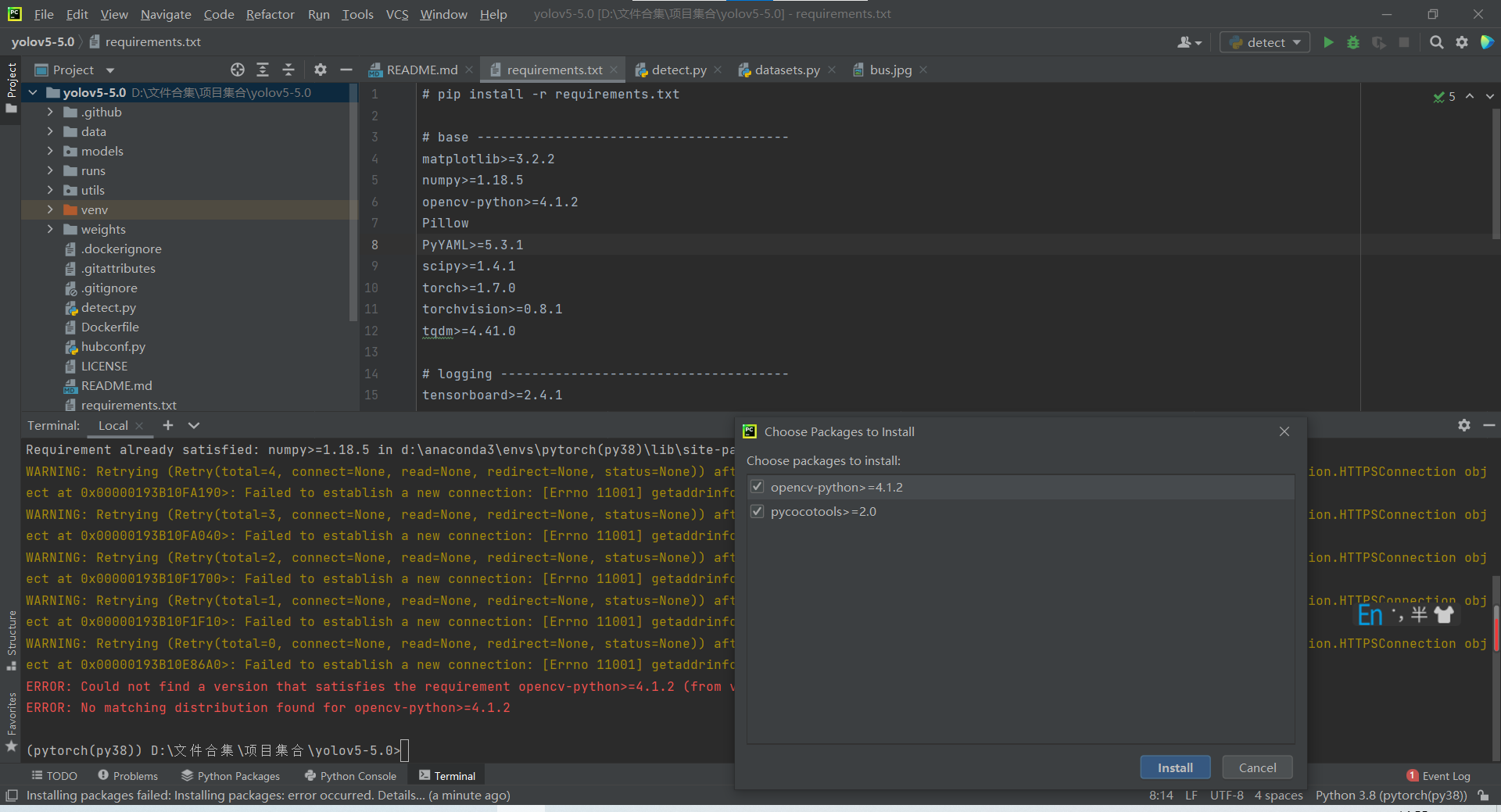Expand the models folder
Image resolution: width=1501 pixels, height=812 pixels.
(49, 151)
